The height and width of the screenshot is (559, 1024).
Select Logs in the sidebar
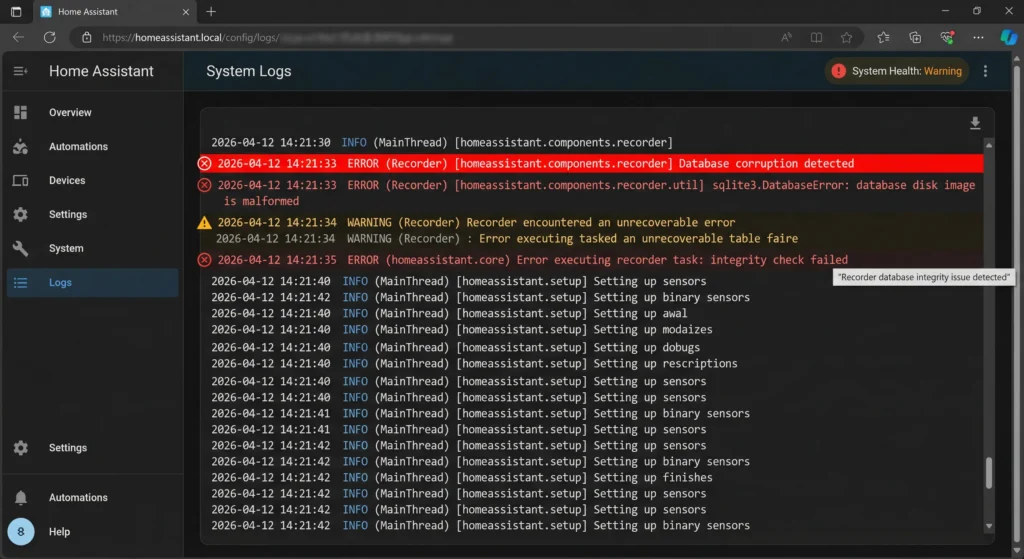[x=92, y=283]
